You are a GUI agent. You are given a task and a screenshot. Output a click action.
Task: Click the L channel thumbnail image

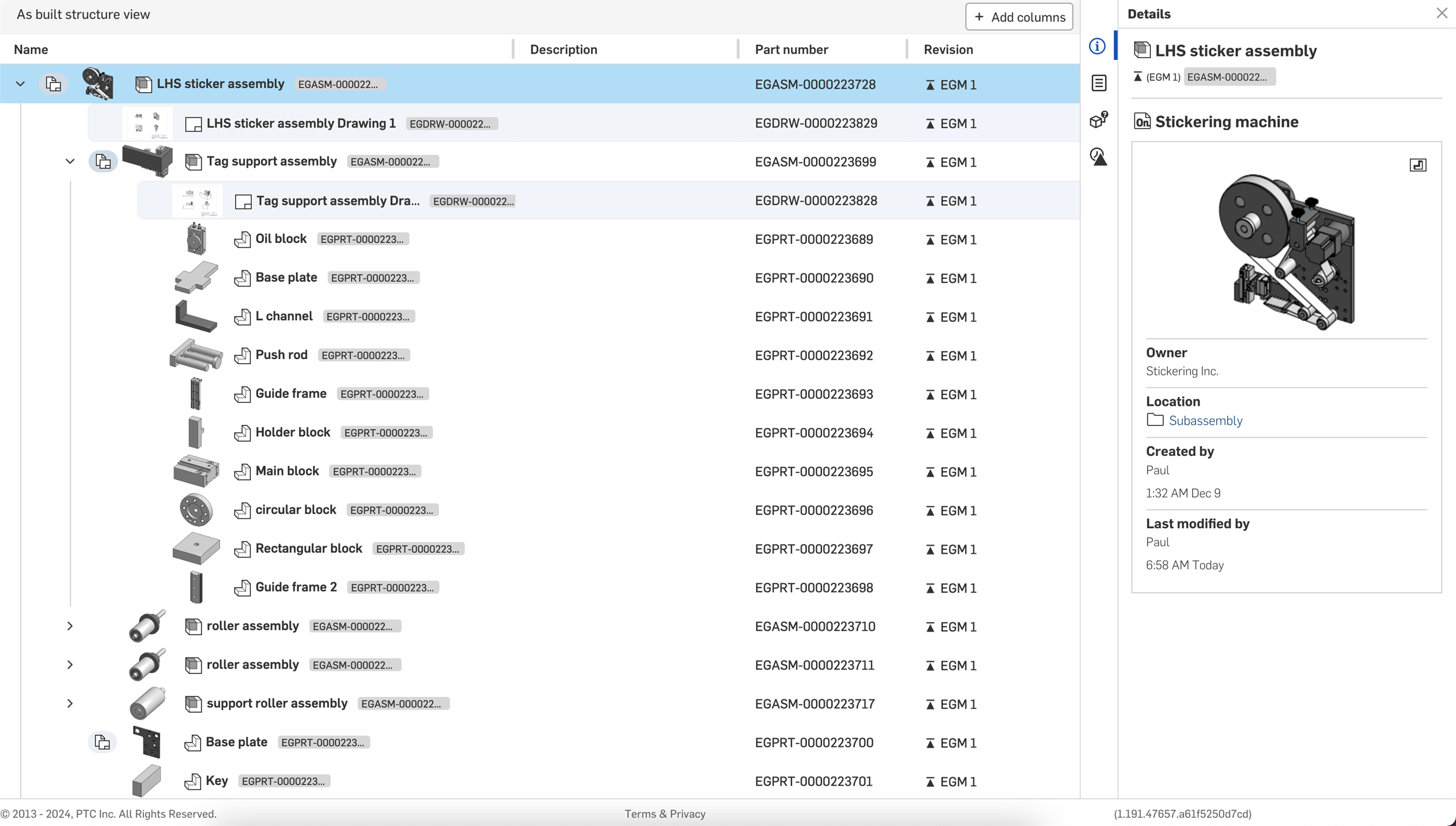tap(196, 316)
